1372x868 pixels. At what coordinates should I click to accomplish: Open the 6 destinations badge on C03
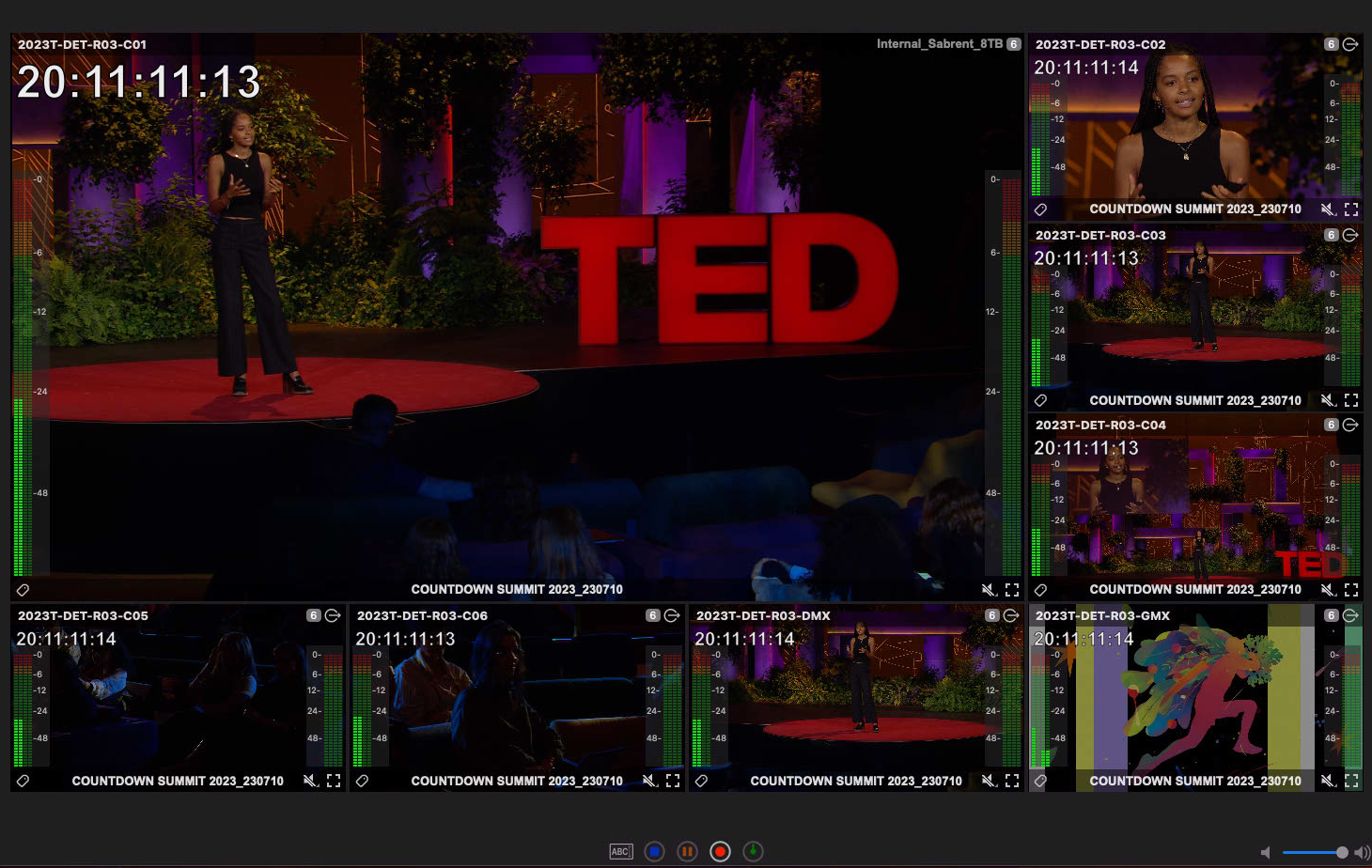1331,235
